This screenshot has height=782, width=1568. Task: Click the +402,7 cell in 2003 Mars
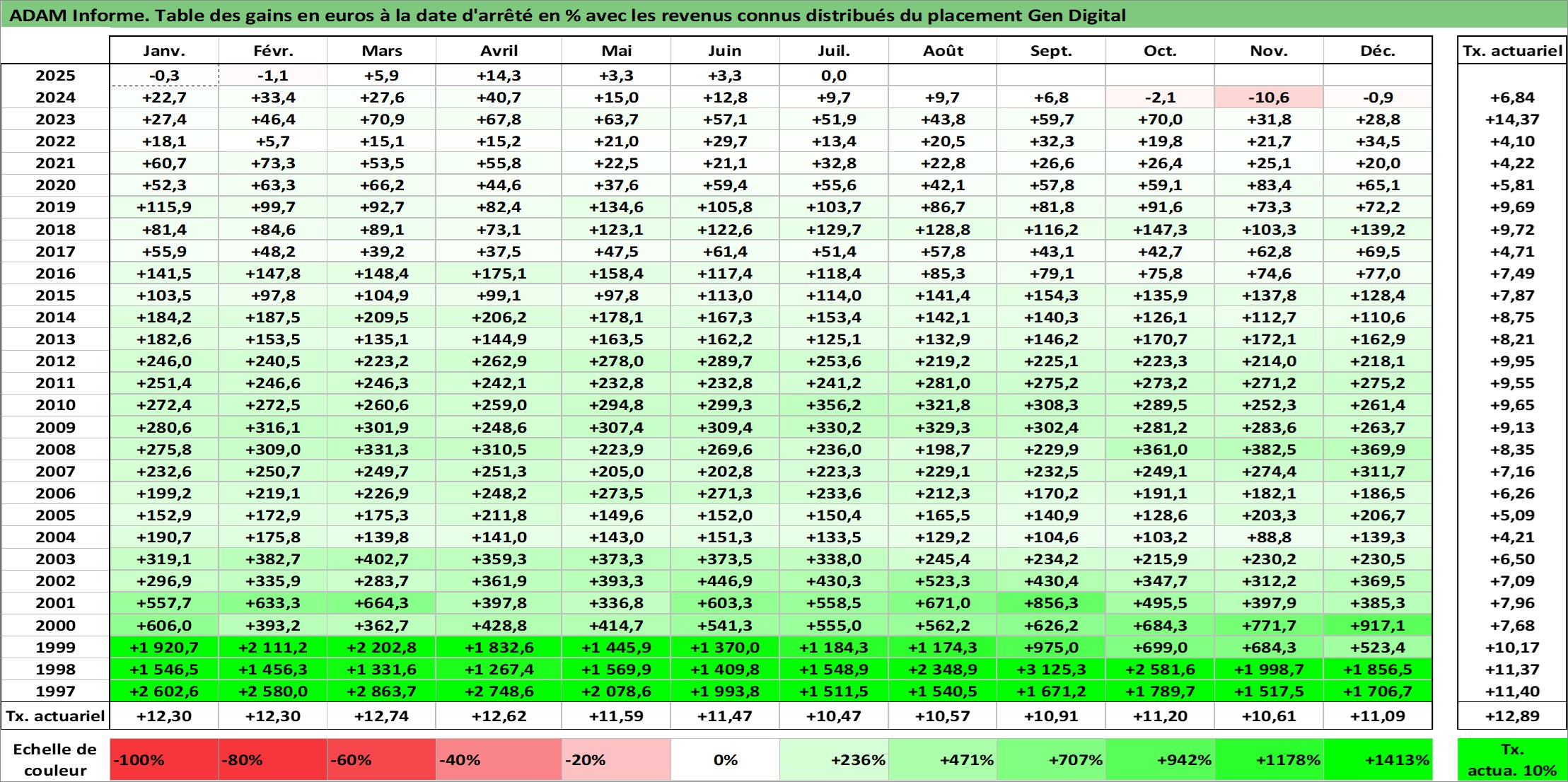tap(382, 559)
